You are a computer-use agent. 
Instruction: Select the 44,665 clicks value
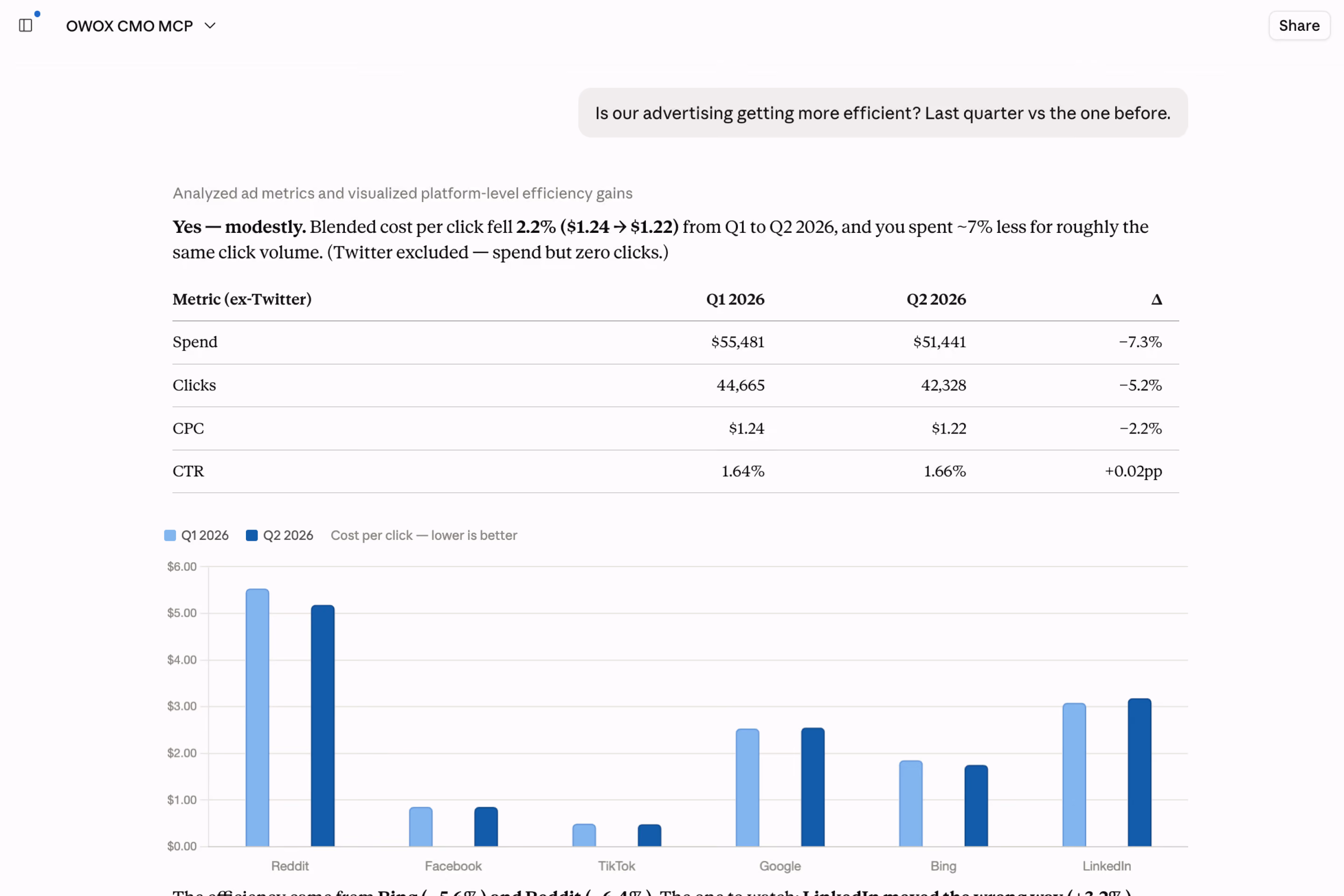click(x=741, y=385)
